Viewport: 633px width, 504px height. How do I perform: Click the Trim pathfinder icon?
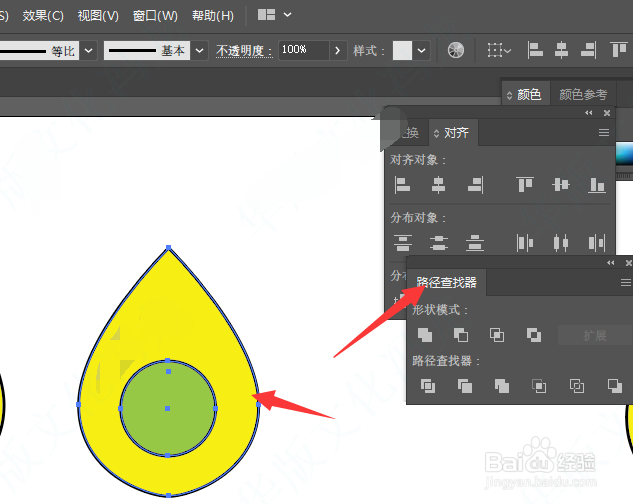465,386
